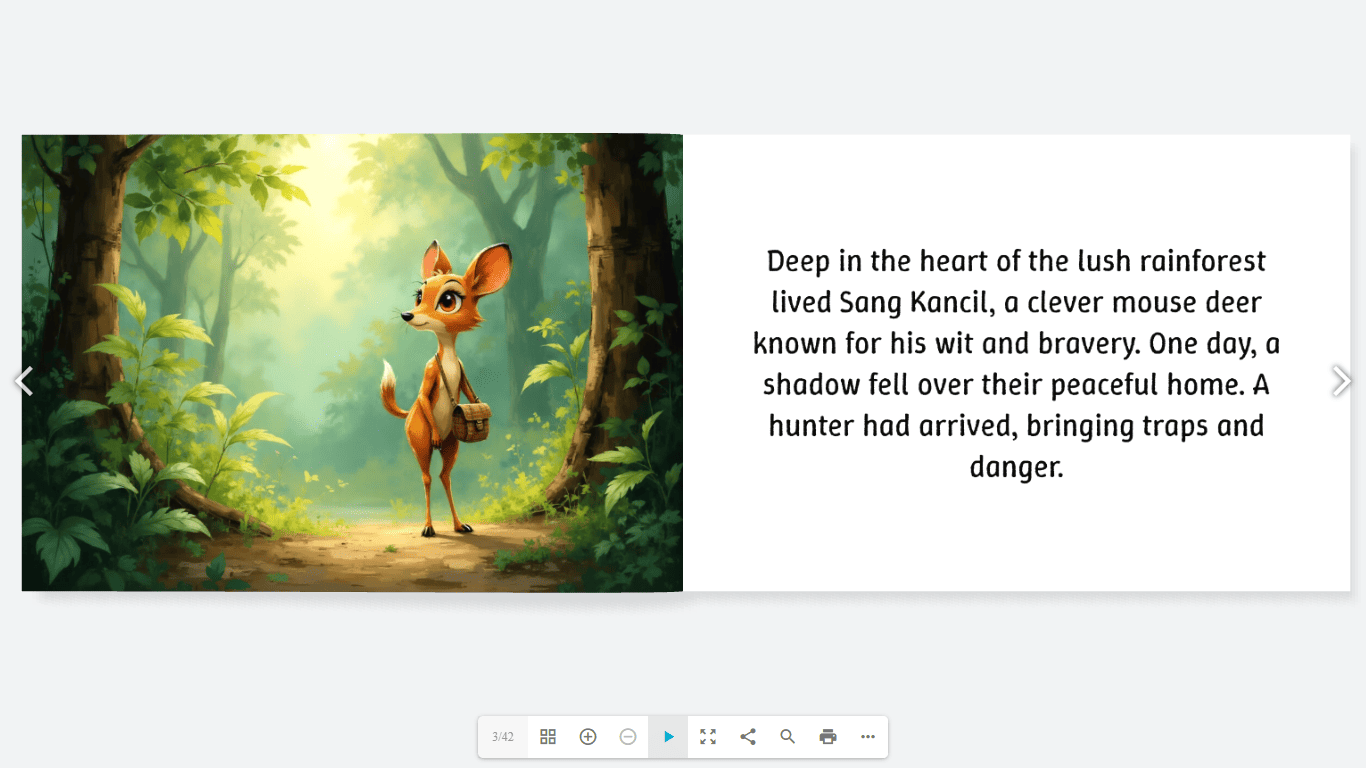Open the more options menu
Viewport: 1366px width, 768px height.
click(868, 737)
